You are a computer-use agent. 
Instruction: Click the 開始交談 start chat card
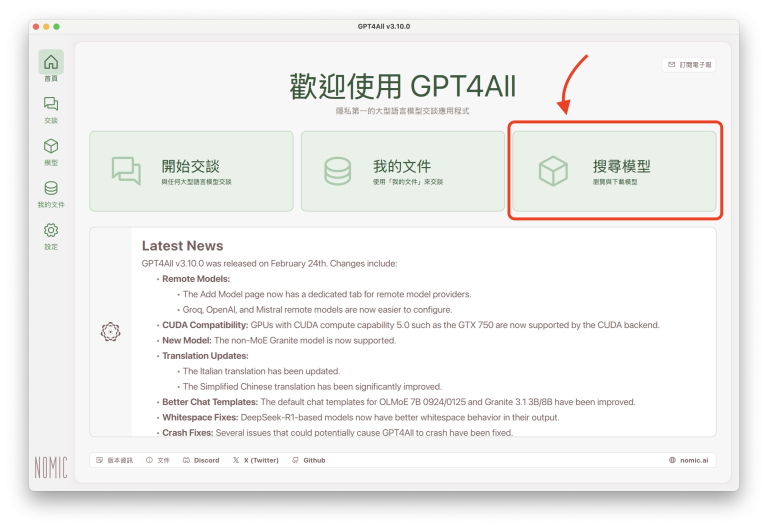(x=191, y=171)
